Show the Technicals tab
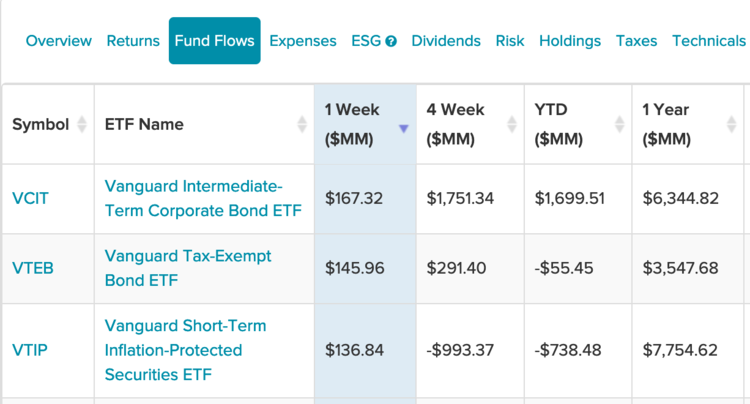This screenshot has width=750, height=404. point(709,41)
